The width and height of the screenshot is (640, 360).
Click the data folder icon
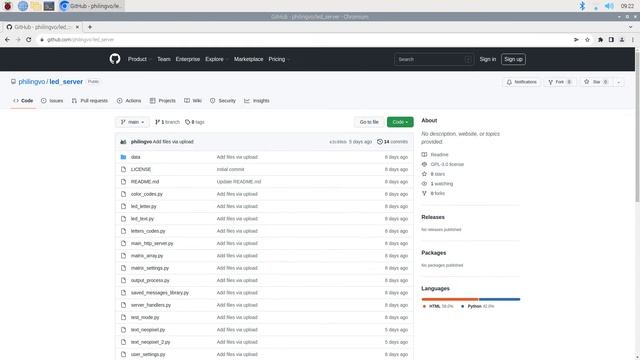pos(123,157)
